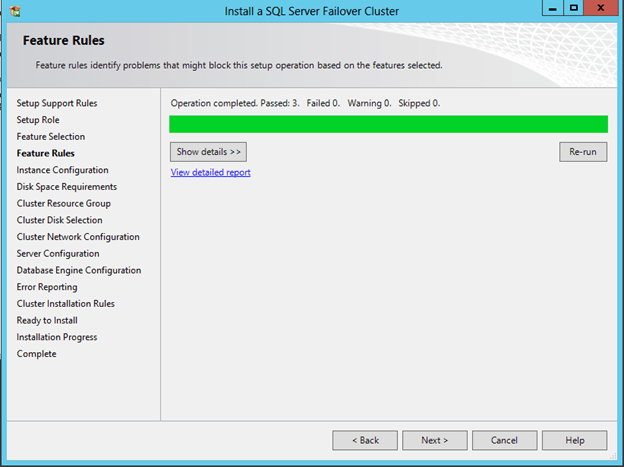Open Disk Space Requirements step
This screenshot has height=467, width=624.
pos(67,187)
